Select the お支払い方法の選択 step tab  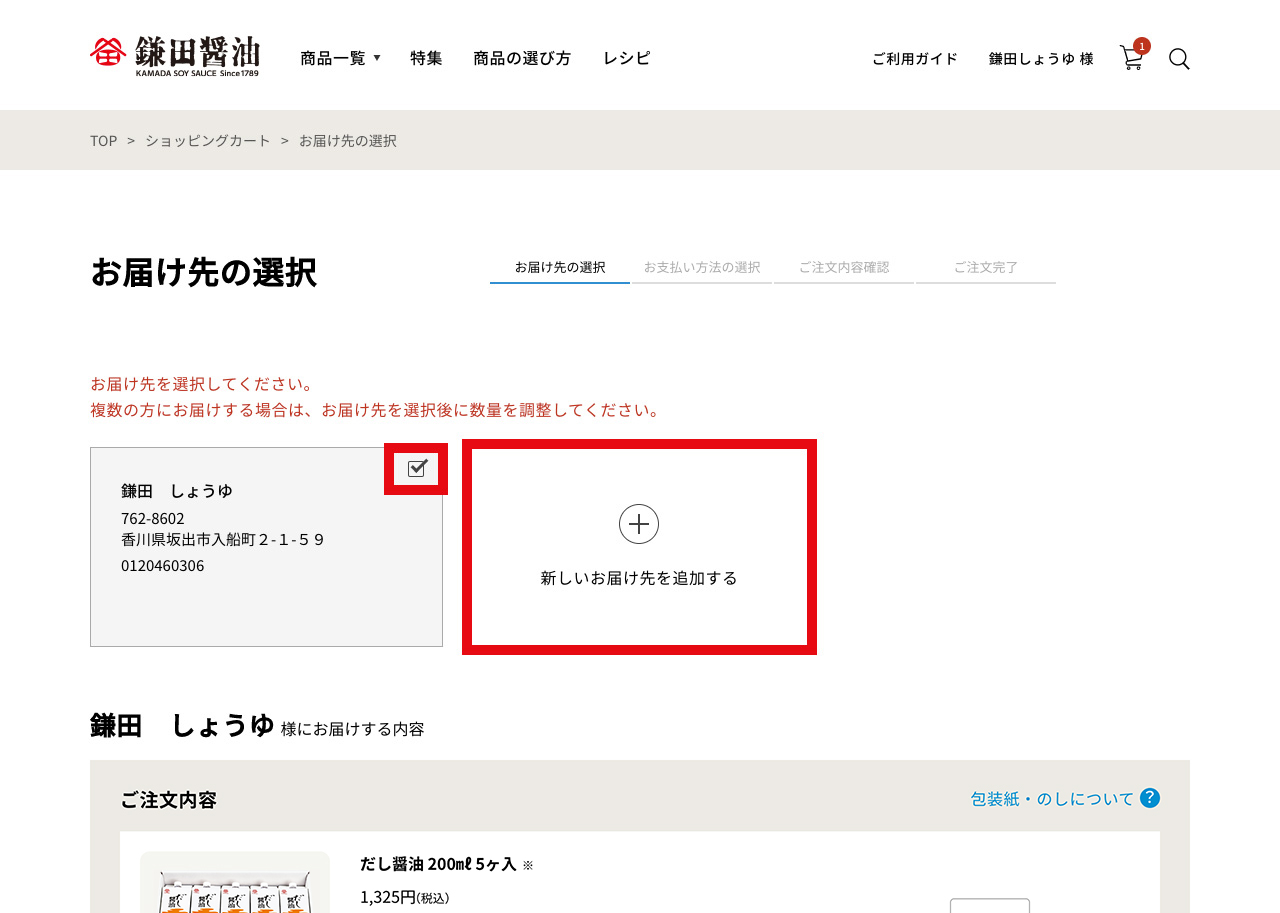702,268
